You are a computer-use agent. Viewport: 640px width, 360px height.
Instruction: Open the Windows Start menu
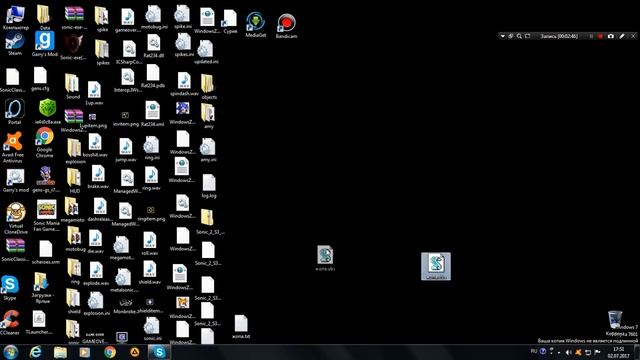(11, 352)
